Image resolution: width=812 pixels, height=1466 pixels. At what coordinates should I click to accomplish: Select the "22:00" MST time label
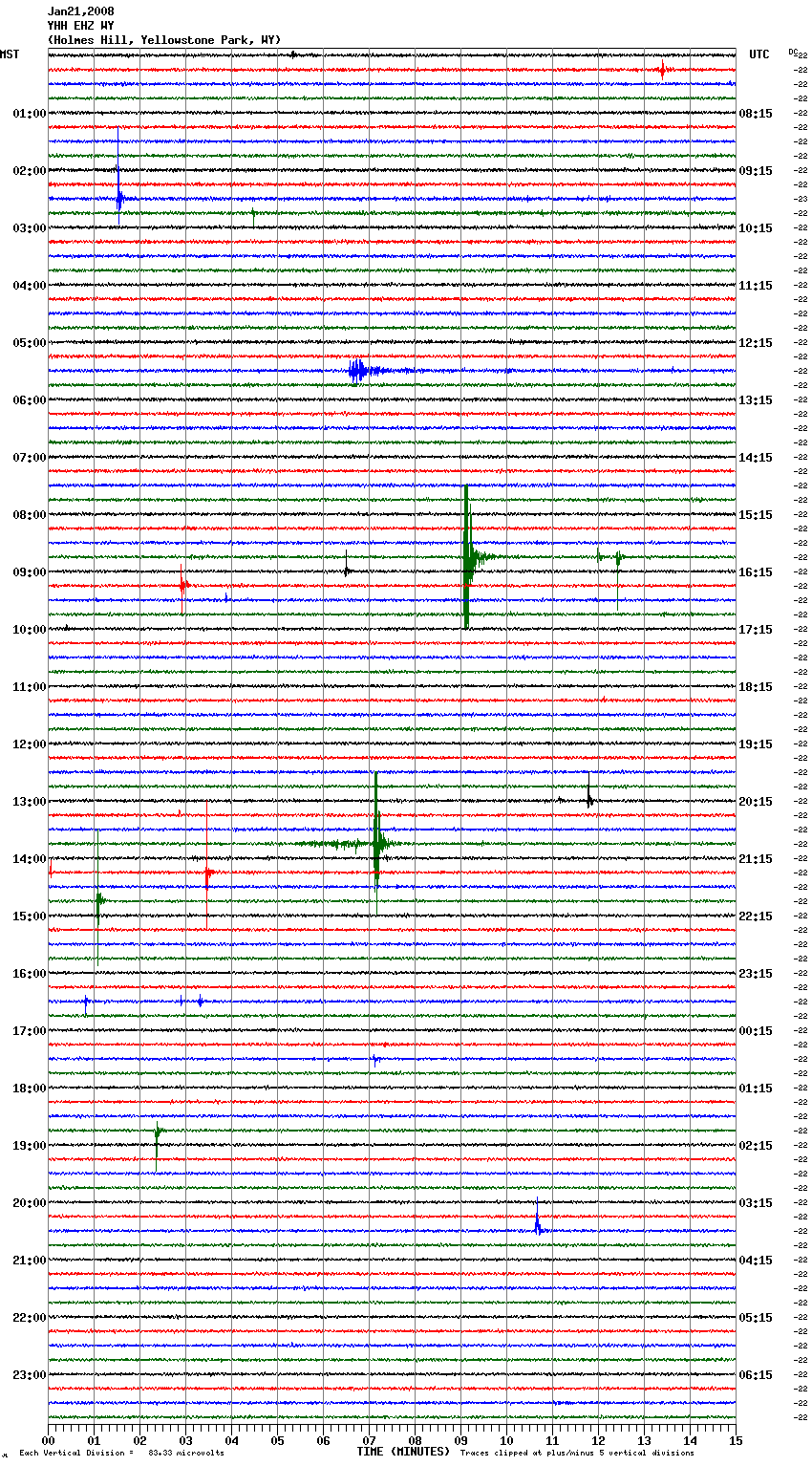30,1318
